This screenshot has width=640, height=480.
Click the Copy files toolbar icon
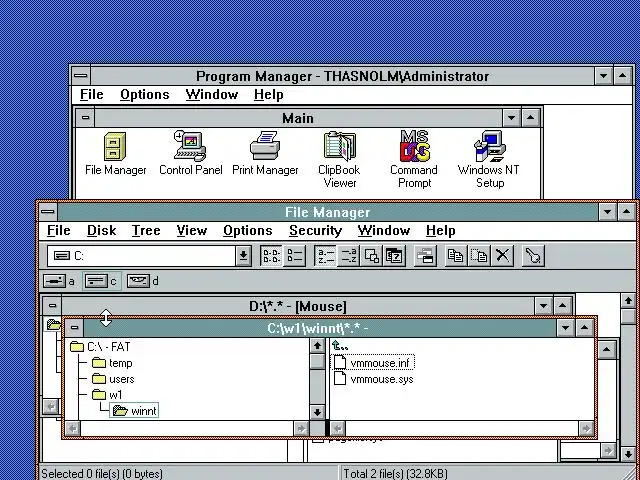[x=456, y=256]
